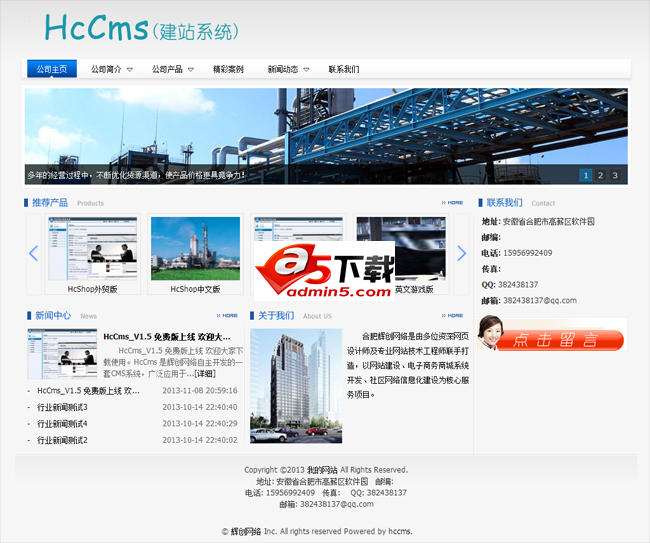Click QQ number 382438137 in contact panel
The width and height of the screenshot is (650, 543).
(x=518, y=284)
